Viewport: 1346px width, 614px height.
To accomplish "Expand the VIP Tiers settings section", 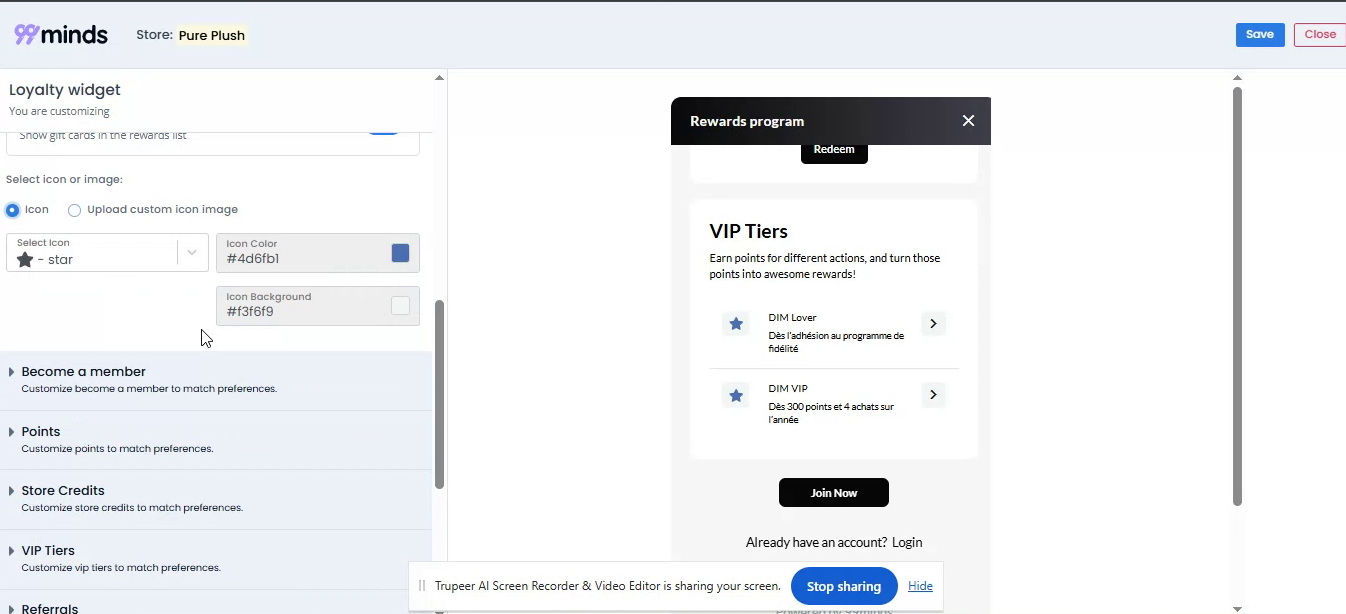I will [x=216, y=559].
